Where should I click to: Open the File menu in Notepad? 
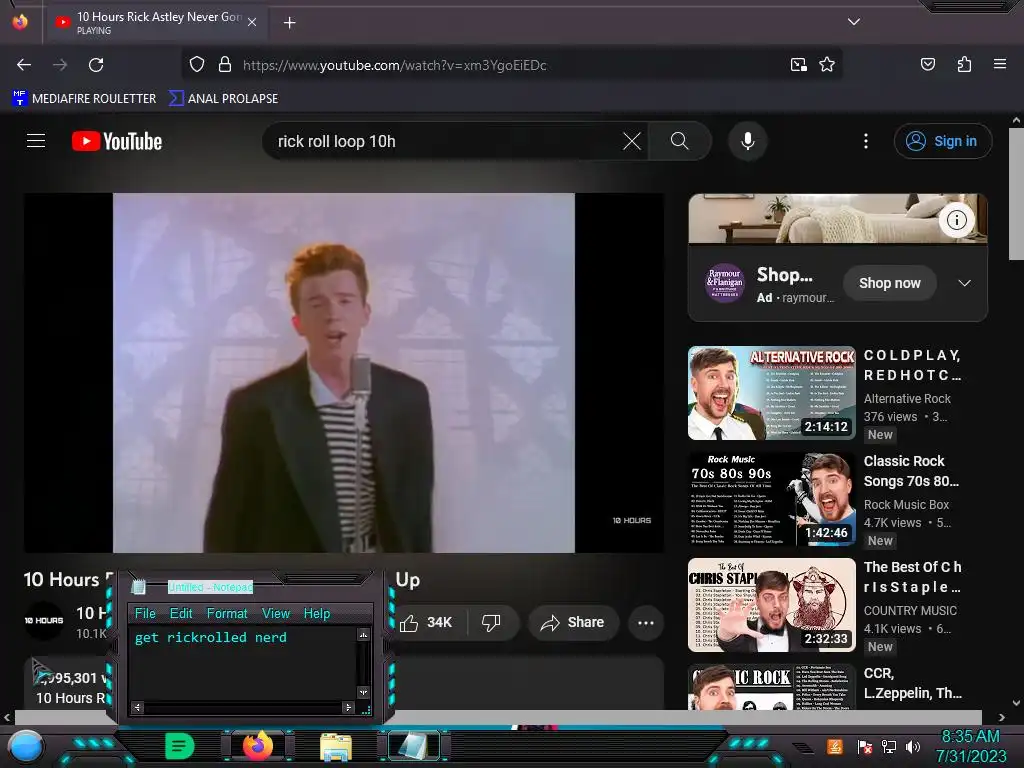145,613
